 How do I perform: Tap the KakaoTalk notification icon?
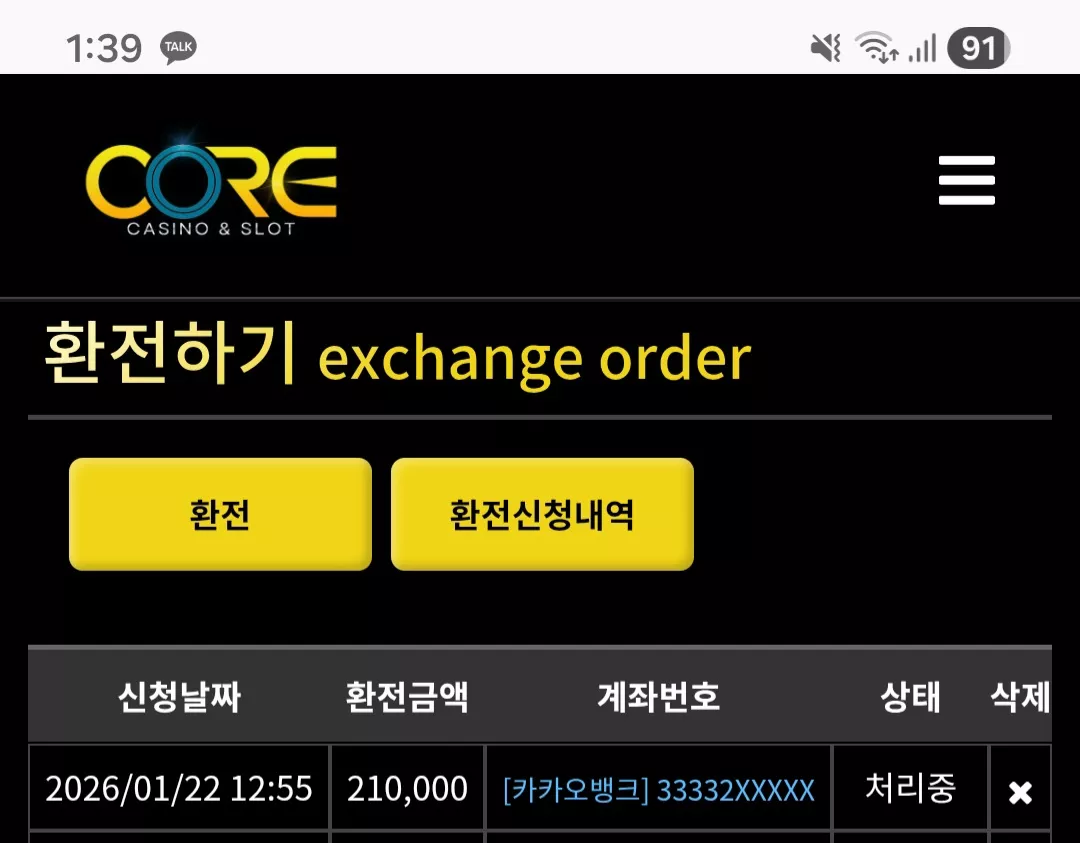pyautogui.click(x=179, y=48)
